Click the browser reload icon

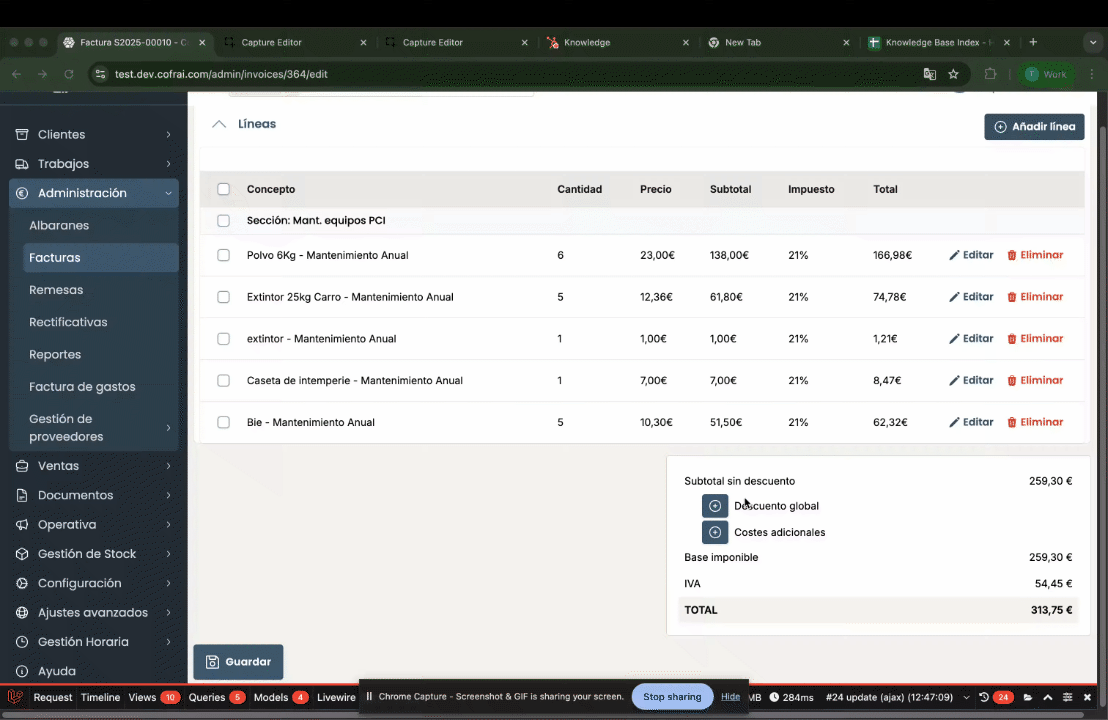pyautogui.click(x=69, y=74)
